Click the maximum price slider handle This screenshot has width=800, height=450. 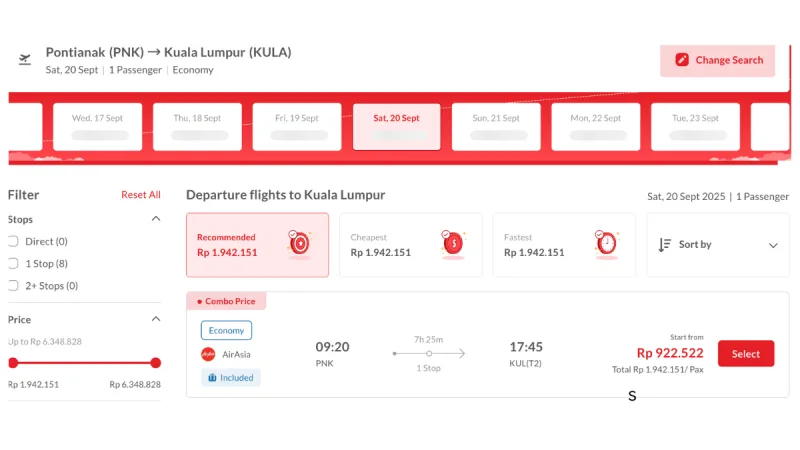[x=156, y=363]
